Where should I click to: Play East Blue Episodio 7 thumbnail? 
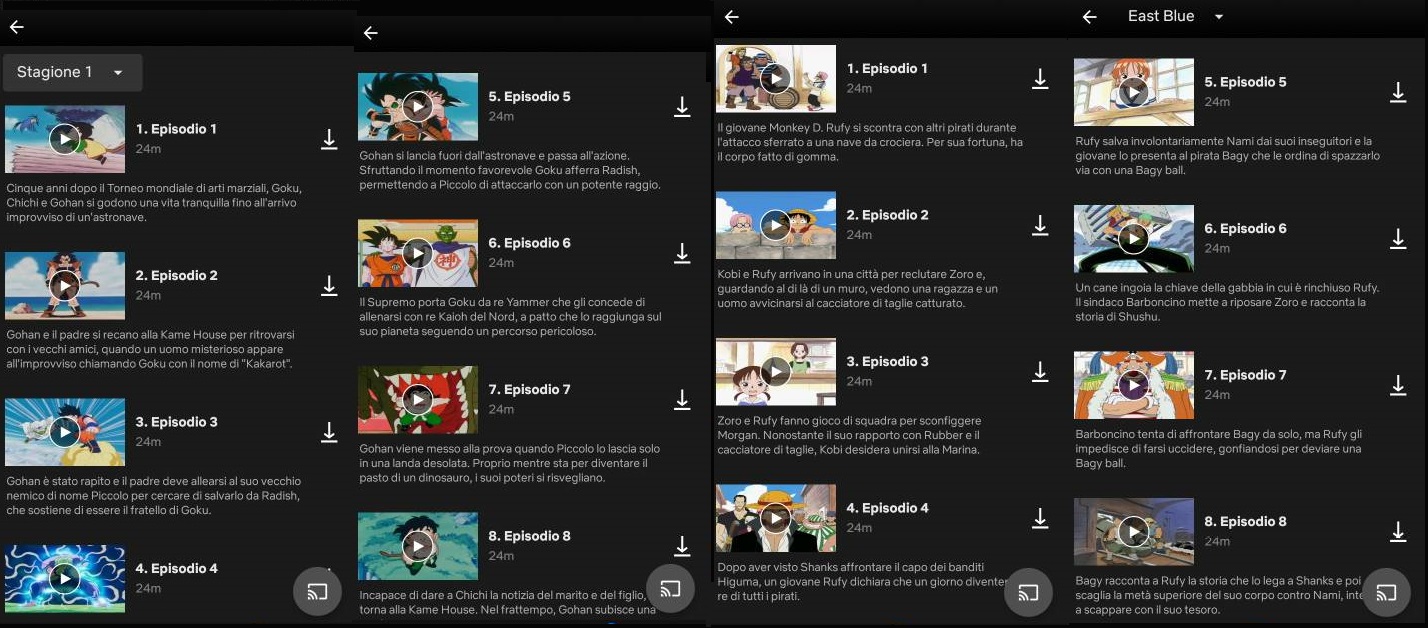point(1134,385)
